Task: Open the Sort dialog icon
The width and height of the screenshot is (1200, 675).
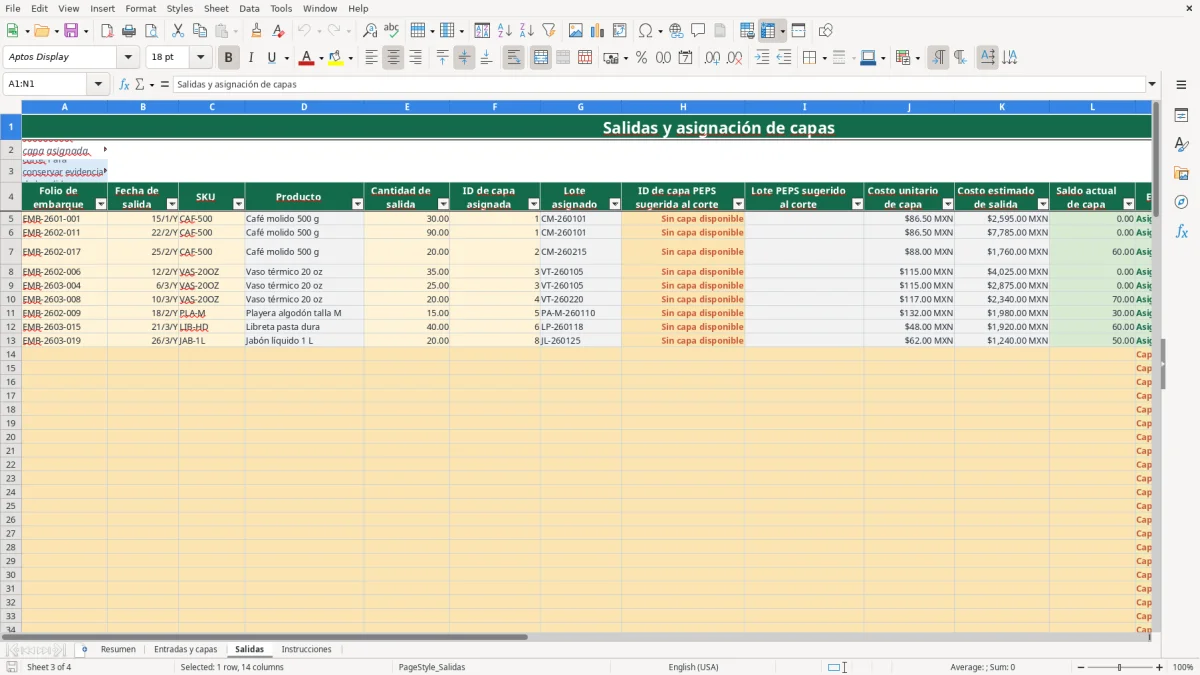Action: (x=482, y=31)
